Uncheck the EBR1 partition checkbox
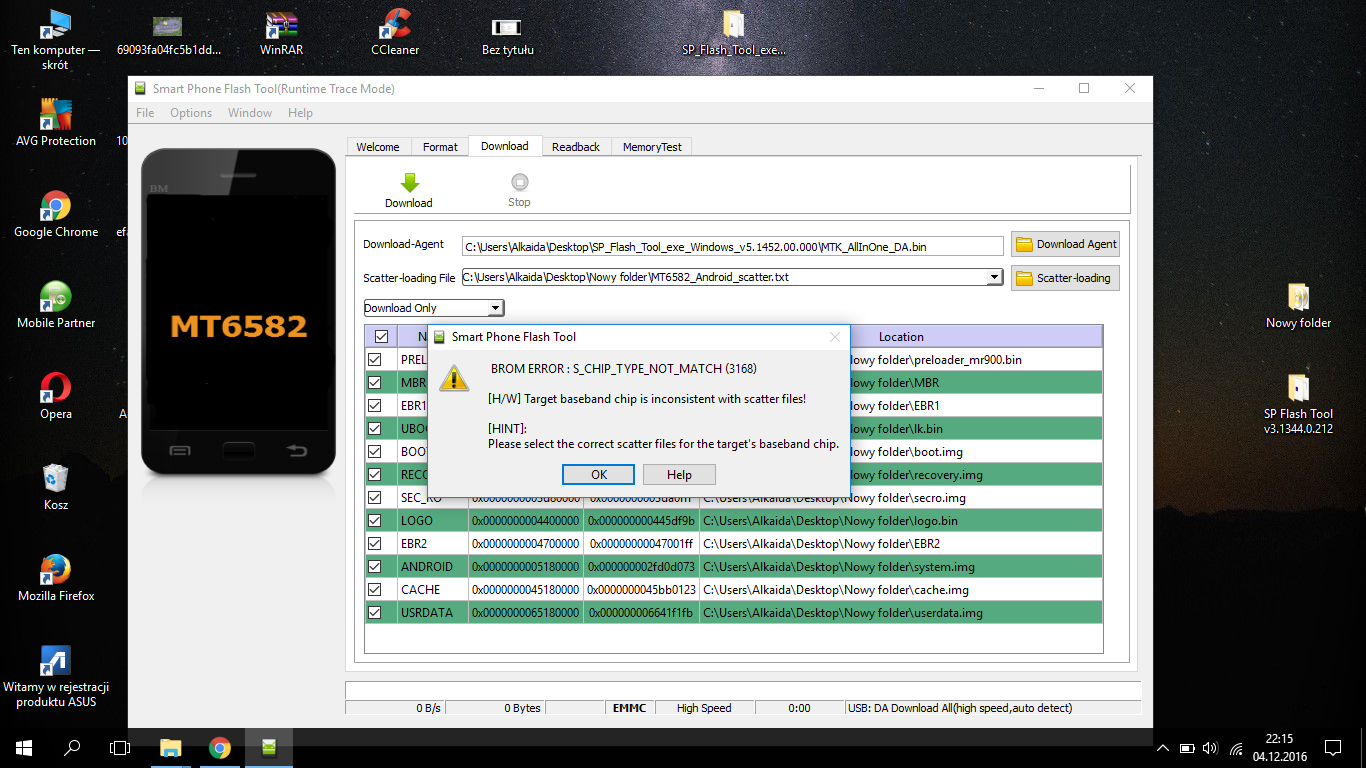This screenshot has width=1366, height=768. click(375, 405)
